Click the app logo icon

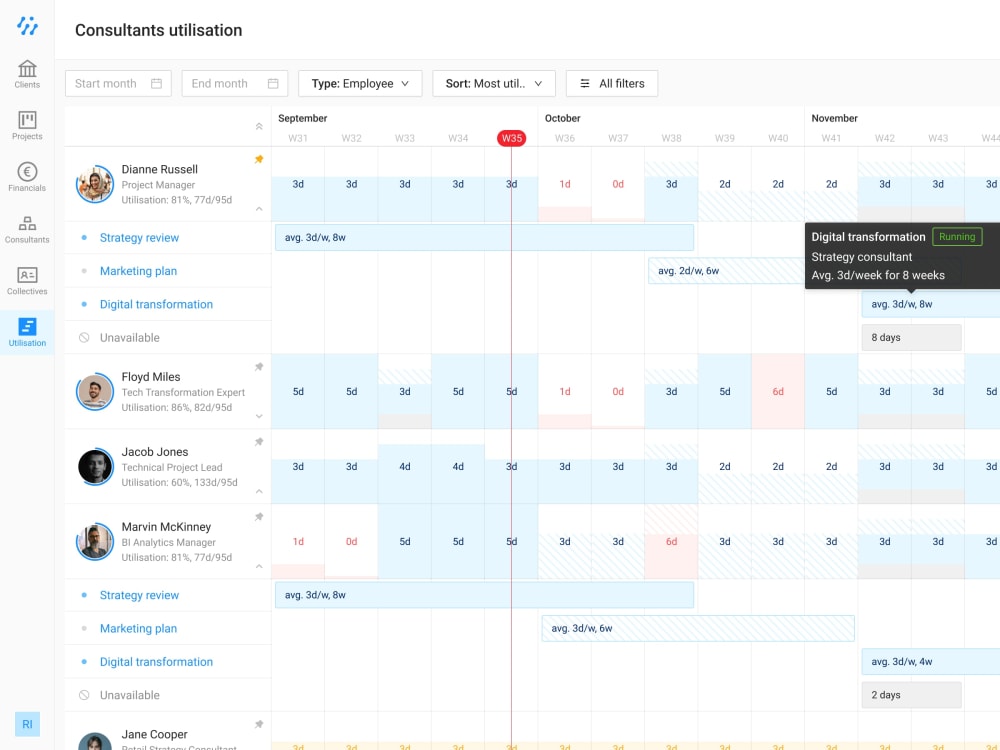point(27,26)
